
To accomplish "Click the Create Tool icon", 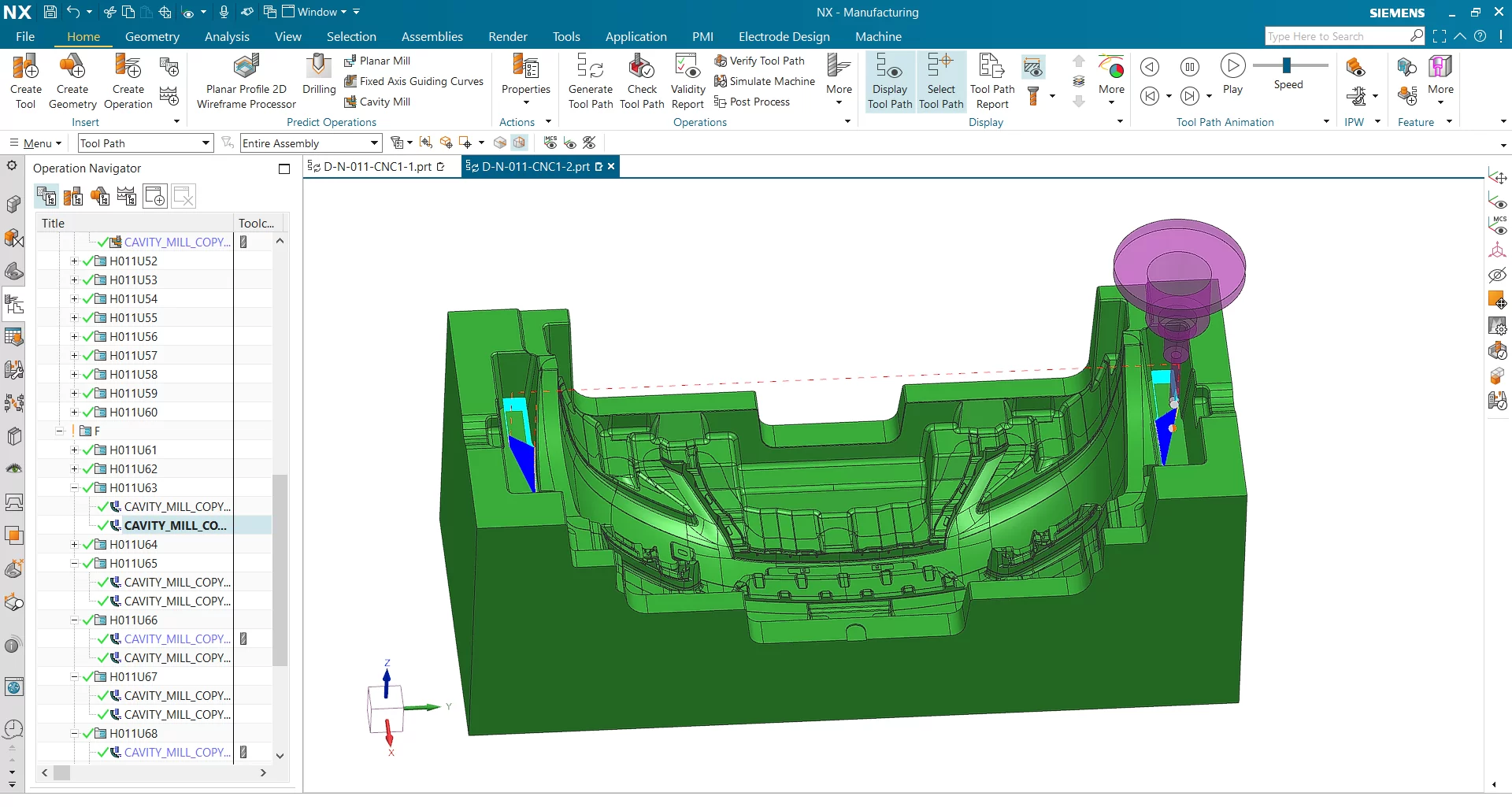I will [26, 81].
